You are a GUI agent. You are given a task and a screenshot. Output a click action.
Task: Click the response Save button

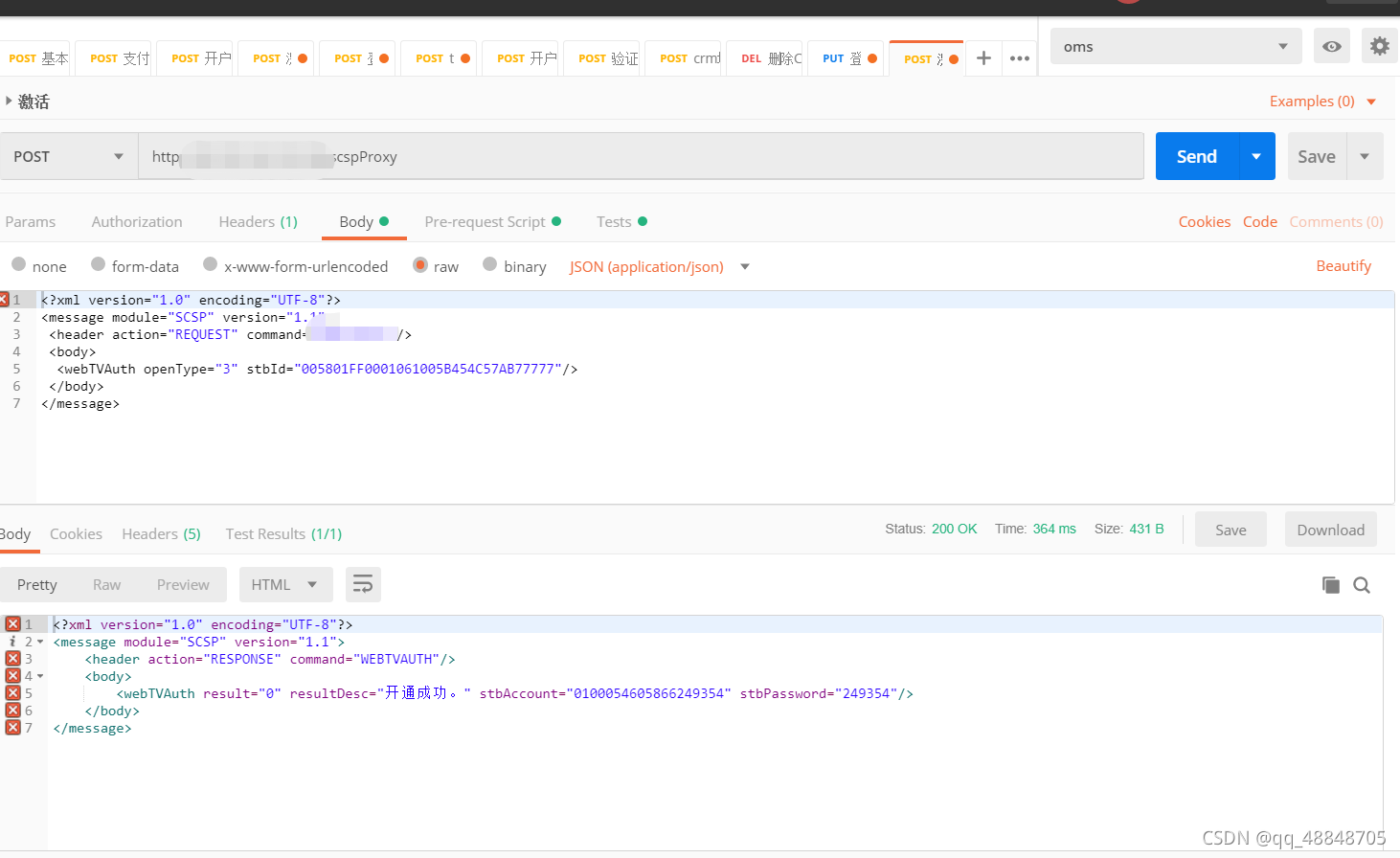click(x=1231, y=530)
